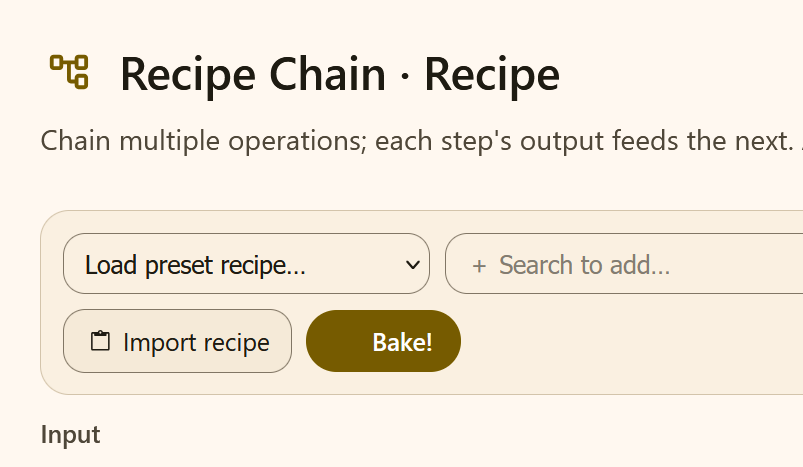The image size is (803, 467).
Task: Click the Import recipe button
Action: point(177,341)
